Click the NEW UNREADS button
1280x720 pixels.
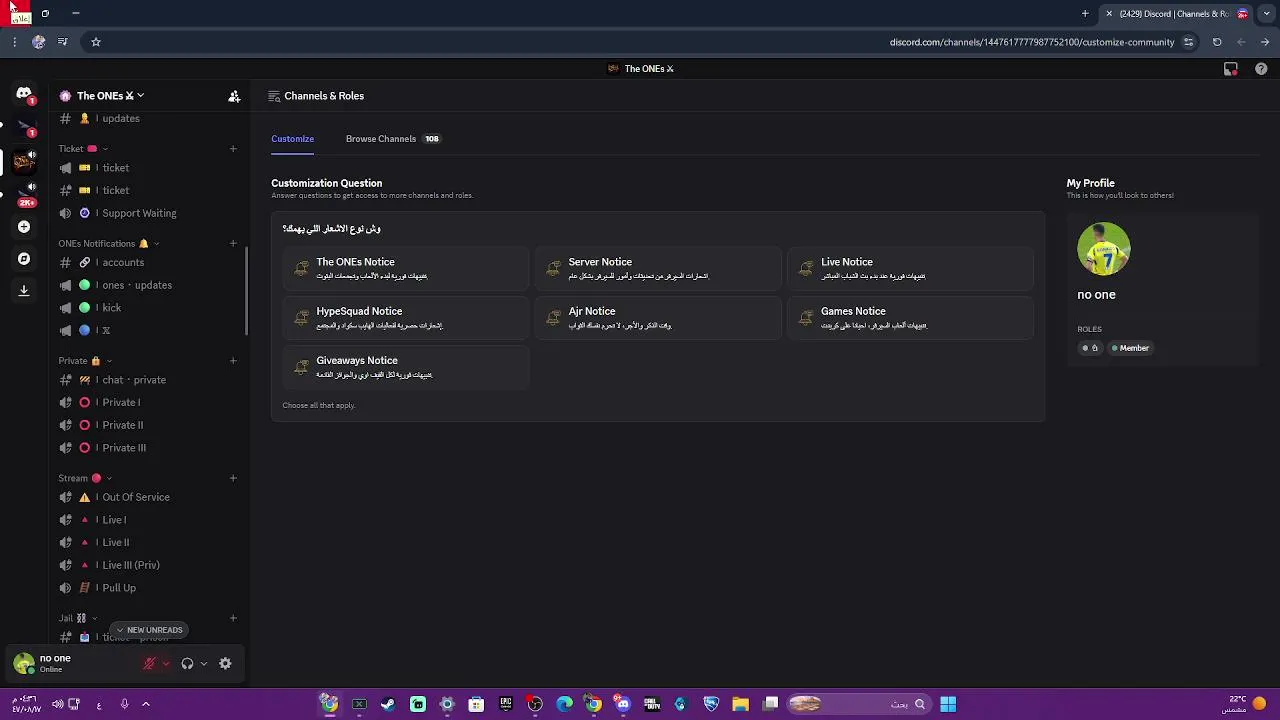tap(148, 630)
